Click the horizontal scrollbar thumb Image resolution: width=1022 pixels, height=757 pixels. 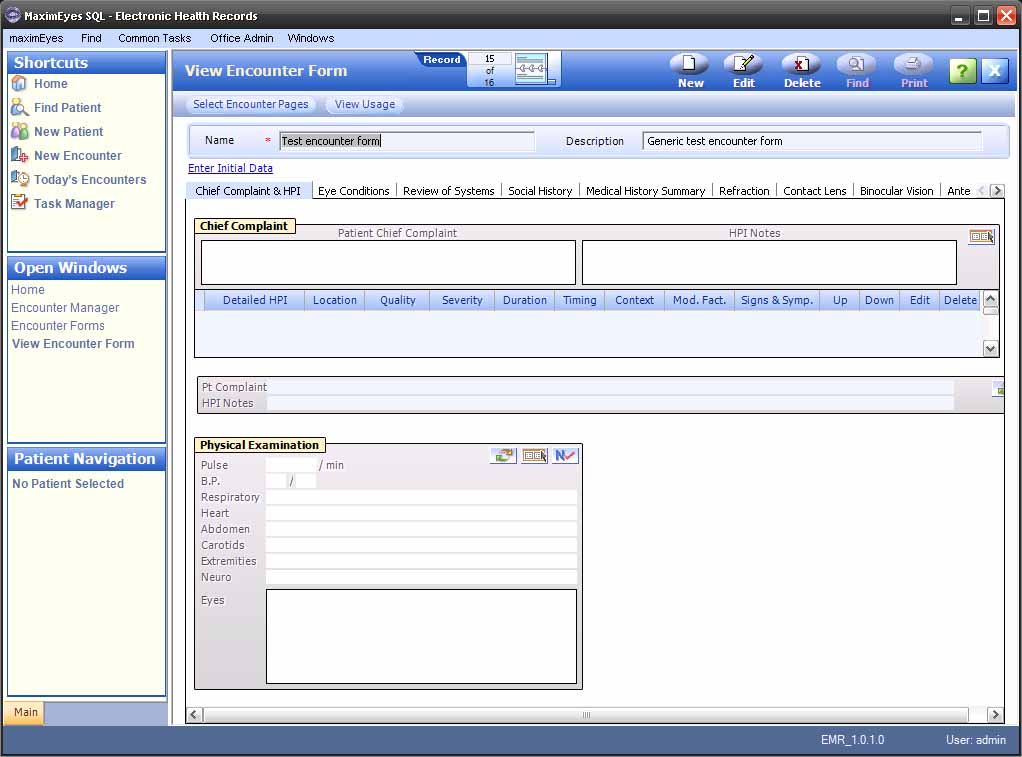pos(586,715)
